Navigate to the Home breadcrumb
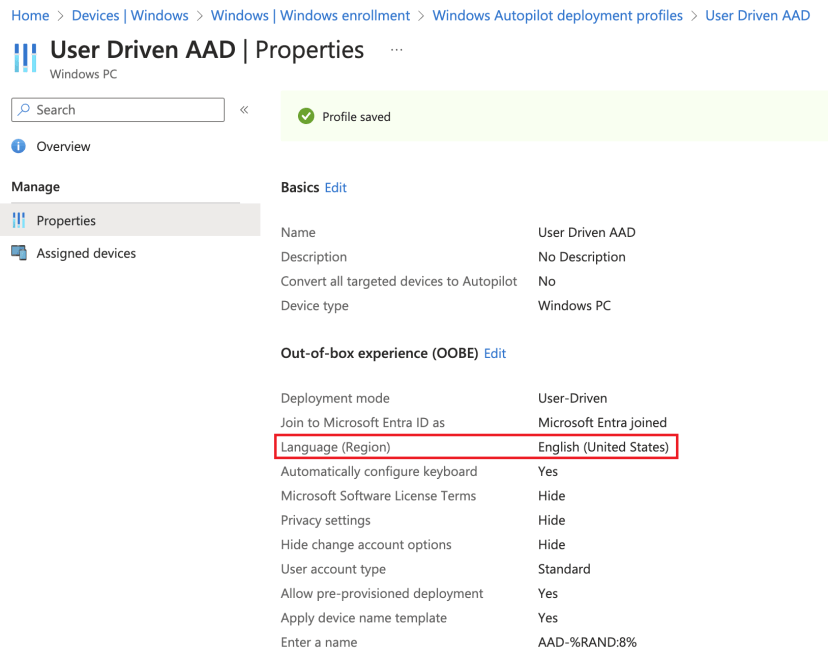 (30, 15)
